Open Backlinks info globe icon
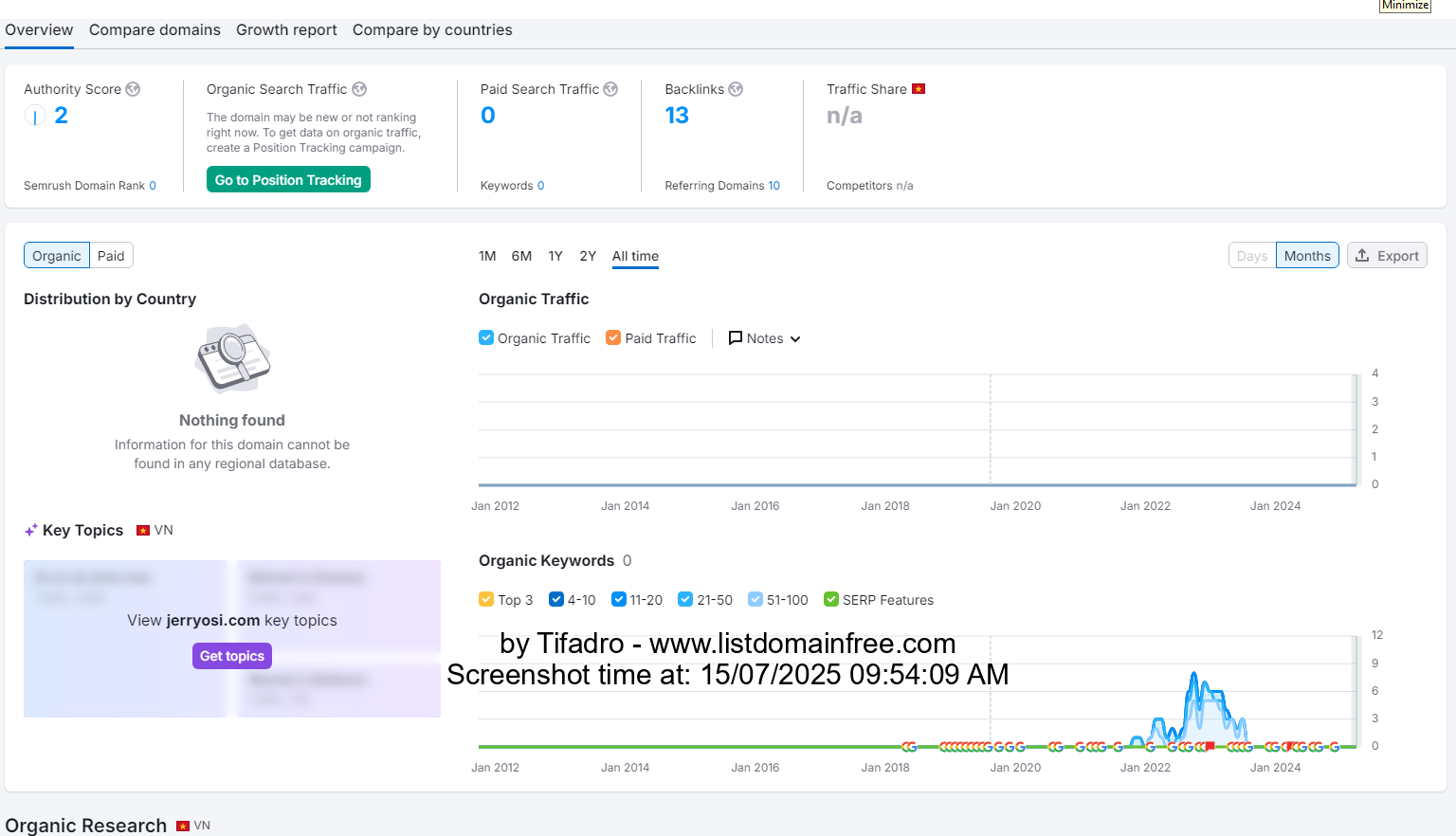 click(736, 89)
